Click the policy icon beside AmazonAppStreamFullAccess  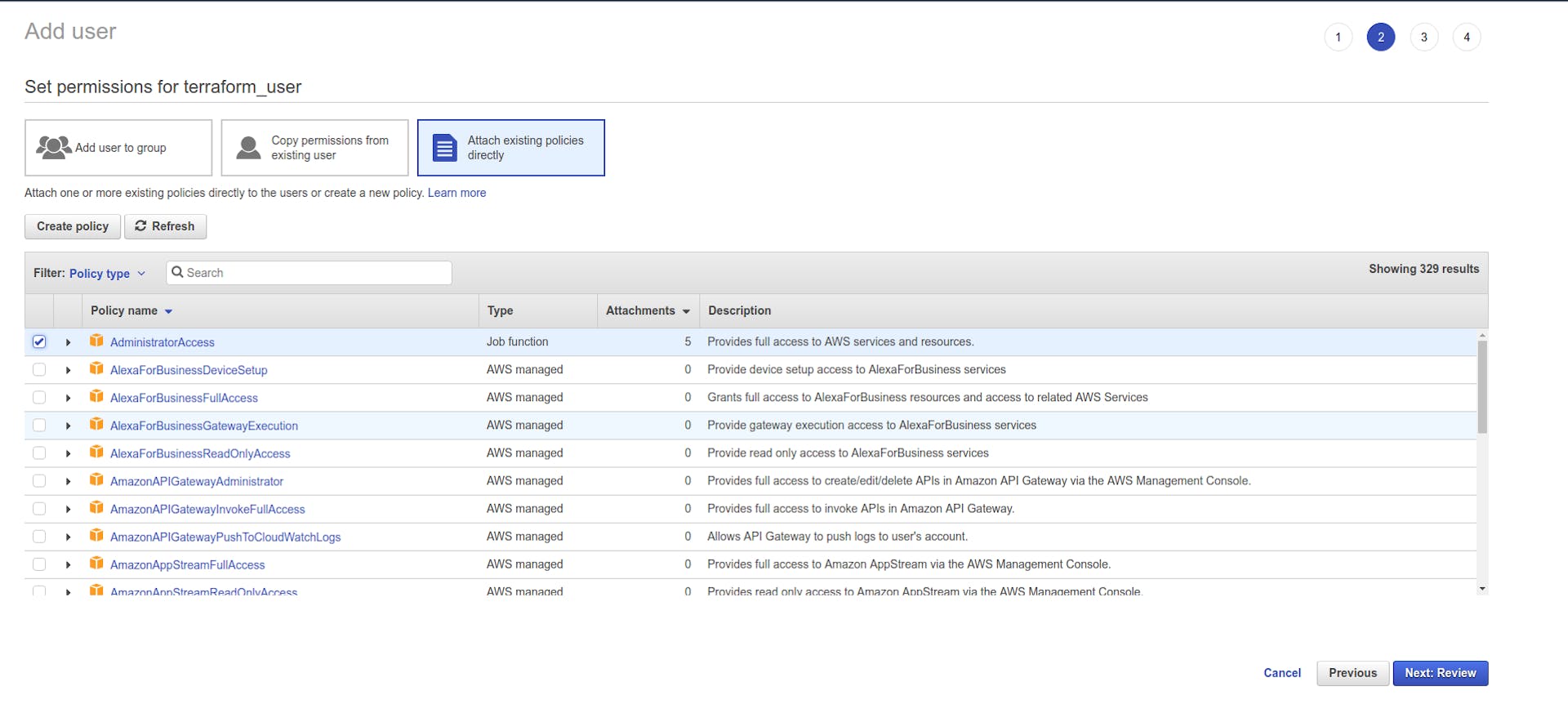(x=96, y=564)
